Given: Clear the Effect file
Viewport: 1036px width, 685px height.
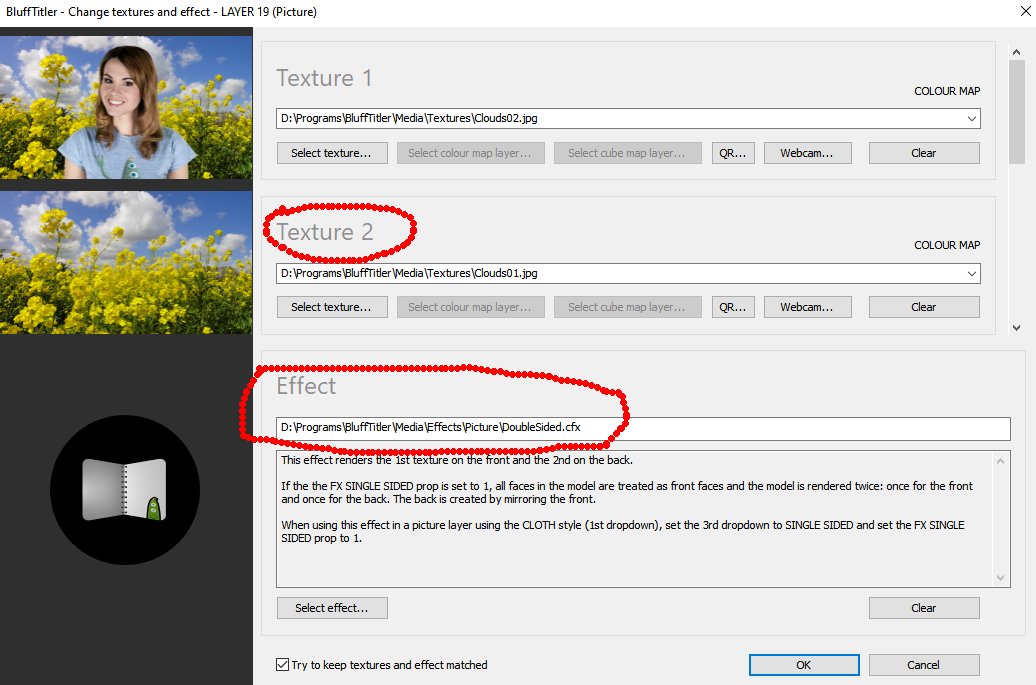Looking at the screenshot, I should tap(924, 608).
